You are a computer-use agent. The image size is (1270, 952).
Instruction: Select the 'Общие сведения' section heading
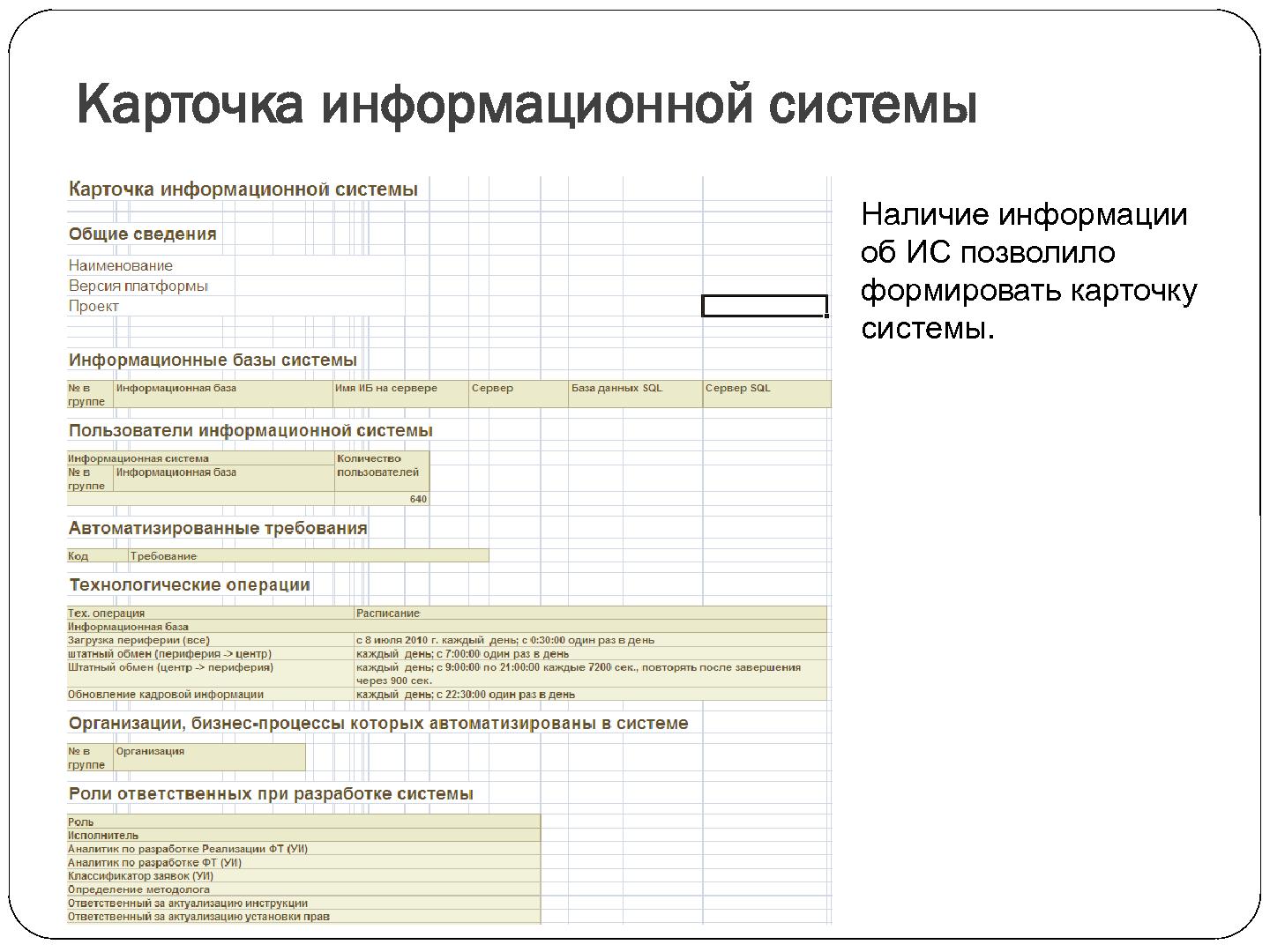click(x=143, y=234)
